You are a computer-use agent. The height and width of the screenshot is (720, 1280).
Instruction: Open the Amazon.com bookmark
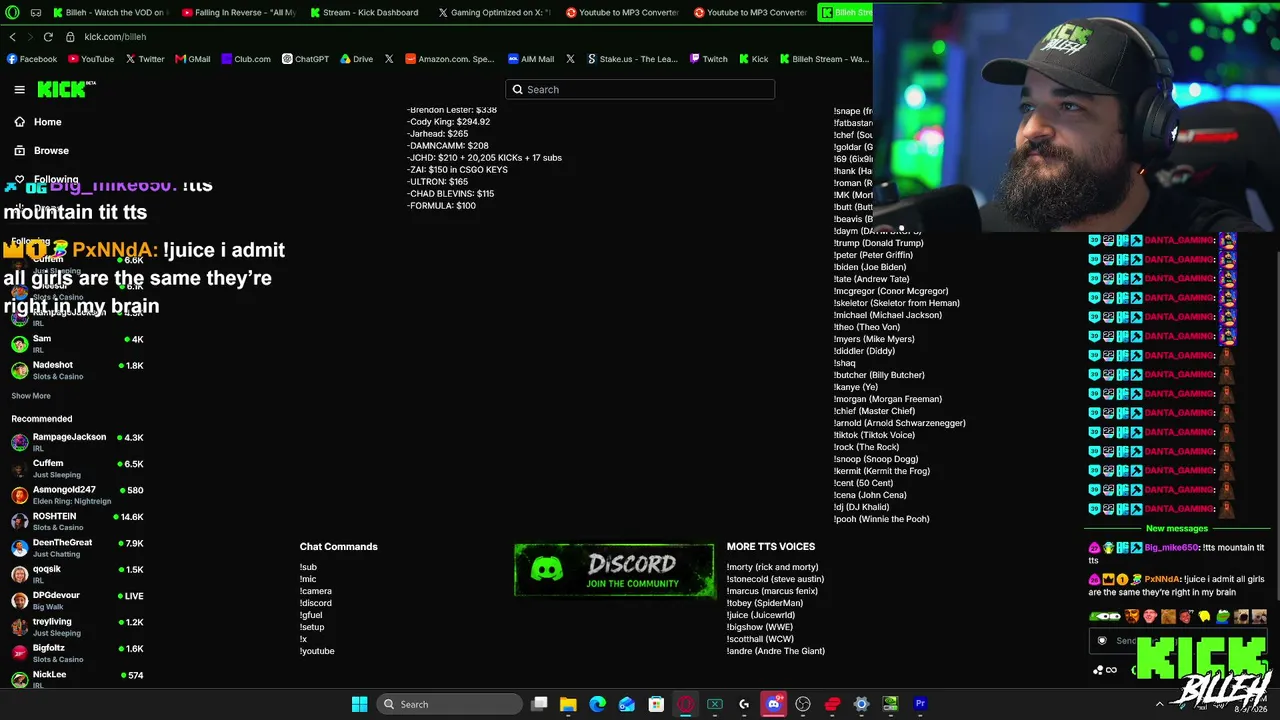[450, 59]
